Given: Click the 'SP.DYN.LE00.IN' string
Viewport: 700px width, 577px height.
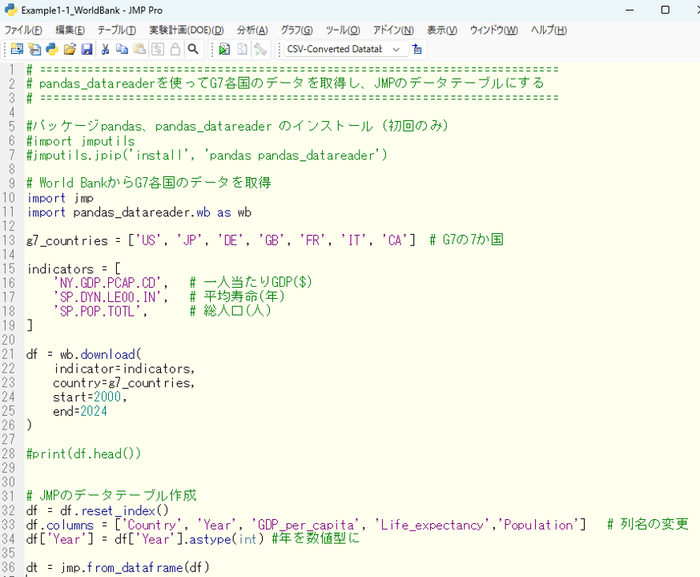Looking at the screenshot, I should [x=107, y=297].
